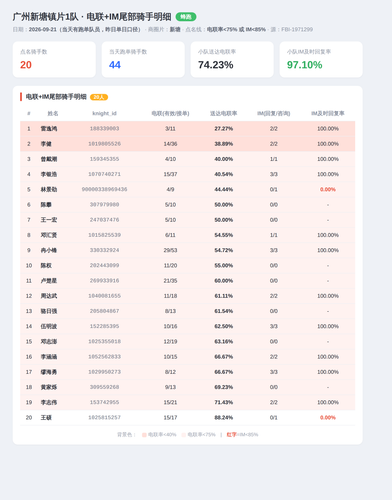Click the date 2026-09-21 in the subtitle
Screen dimensions: 392x500
[x=43, y=29]
